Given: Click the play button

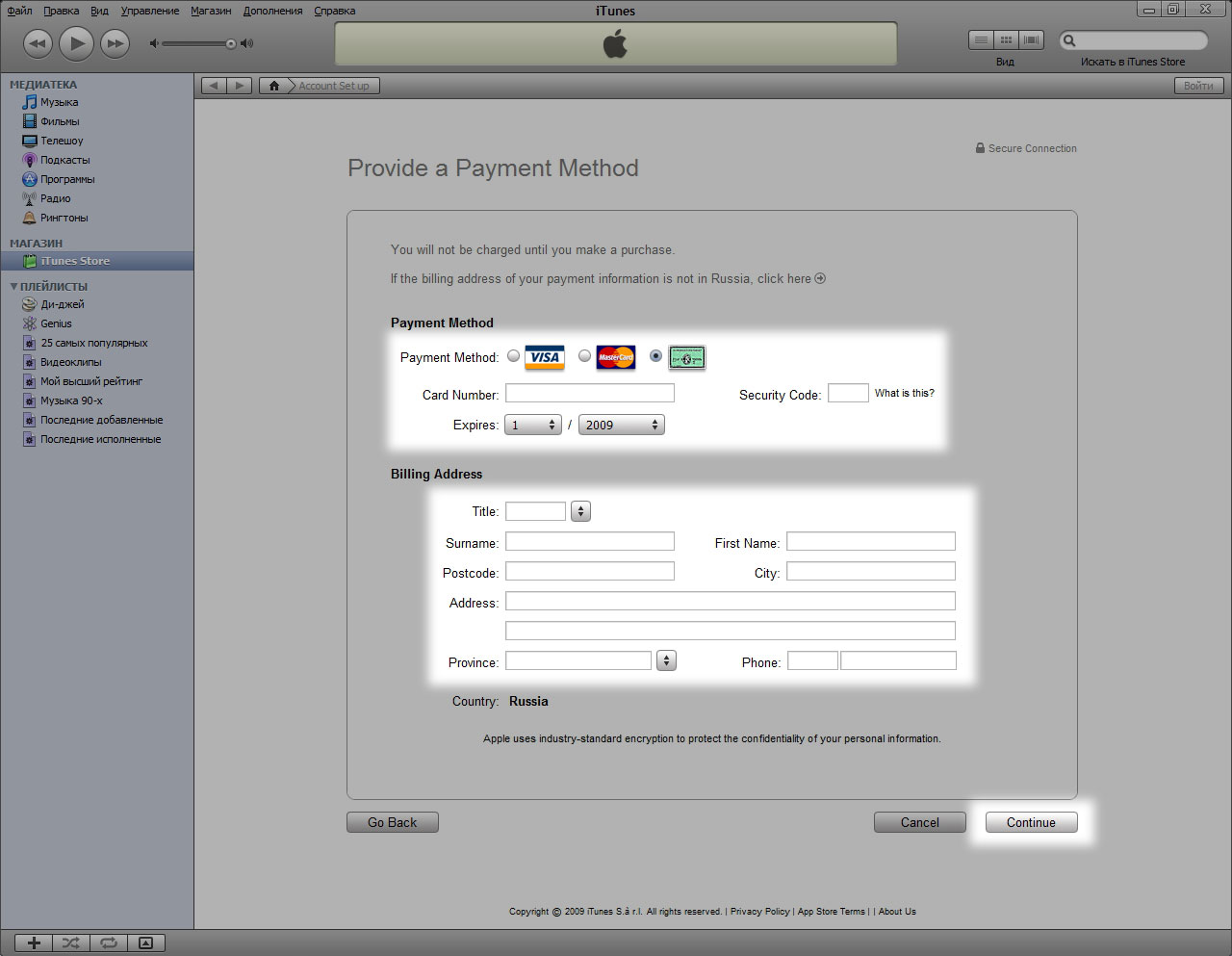Looking at the screenshot, I should 76,42.
